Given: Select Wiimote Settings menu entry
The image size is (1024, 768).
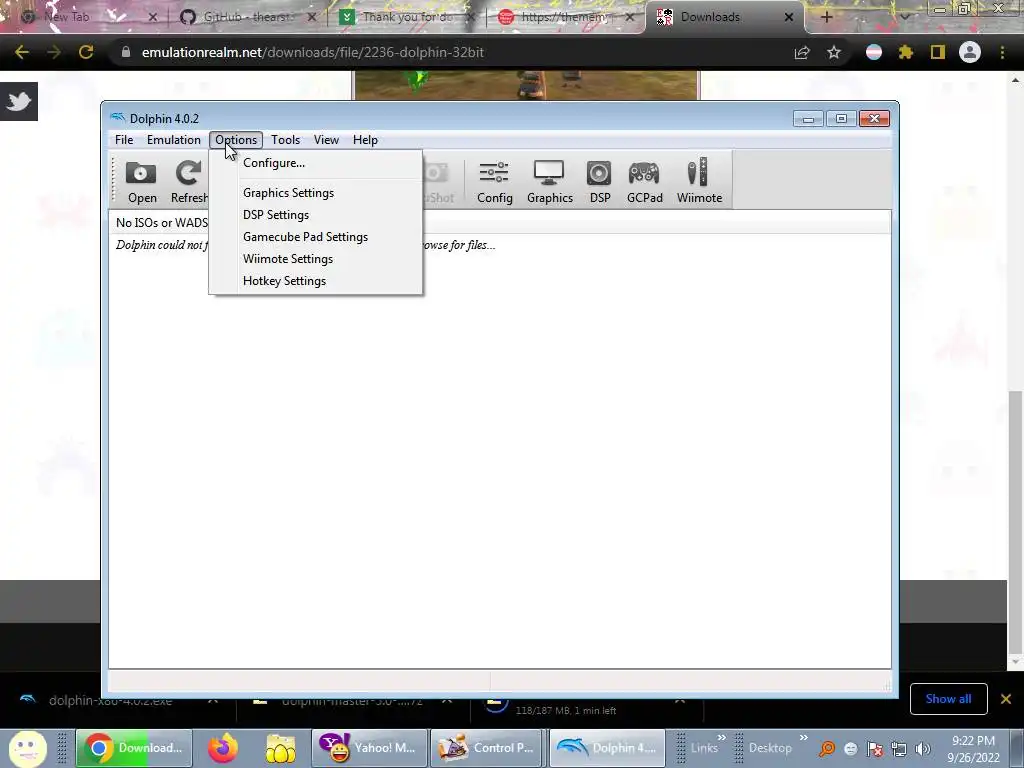Looking at the screenshot, I should (316, 259).
